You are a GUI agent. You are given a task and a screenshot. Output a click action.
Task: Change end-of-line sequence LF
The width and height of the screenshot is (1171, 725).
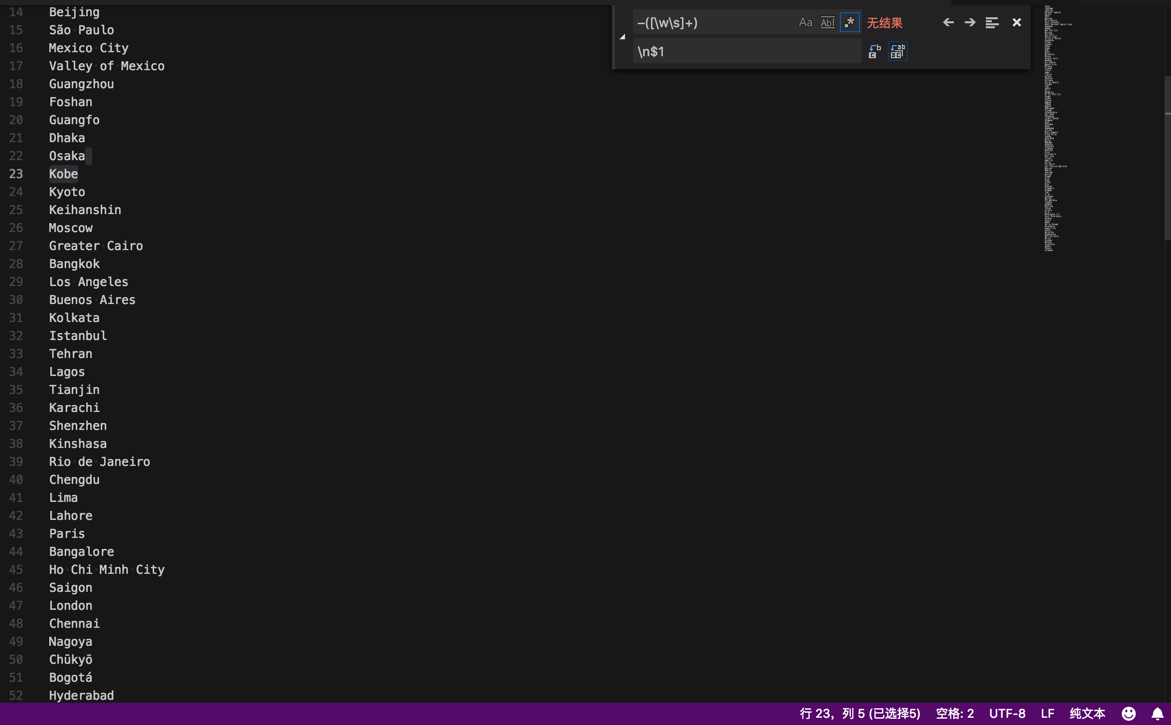pyautogui.click(x=1048, y=714)
